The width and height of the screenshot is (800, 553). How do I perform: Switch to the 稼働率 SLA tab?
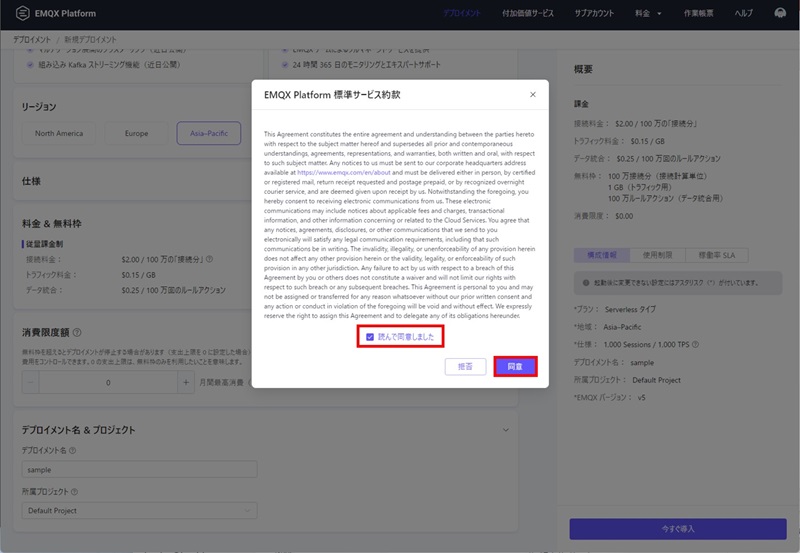coord(717,255)
